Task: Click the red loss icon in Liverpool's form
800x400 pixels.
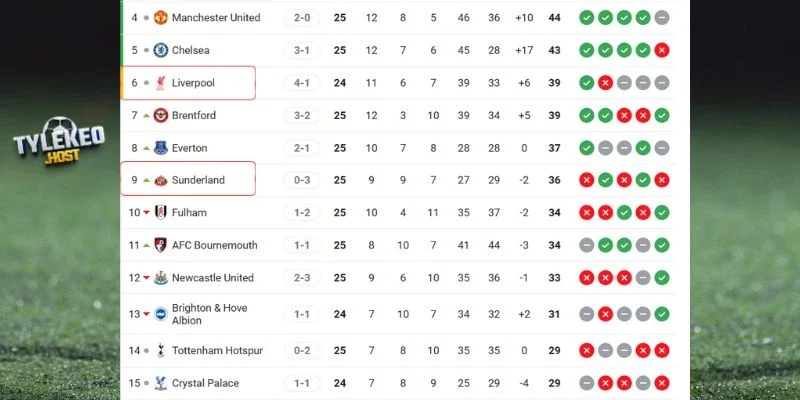Action: (605, 83)
